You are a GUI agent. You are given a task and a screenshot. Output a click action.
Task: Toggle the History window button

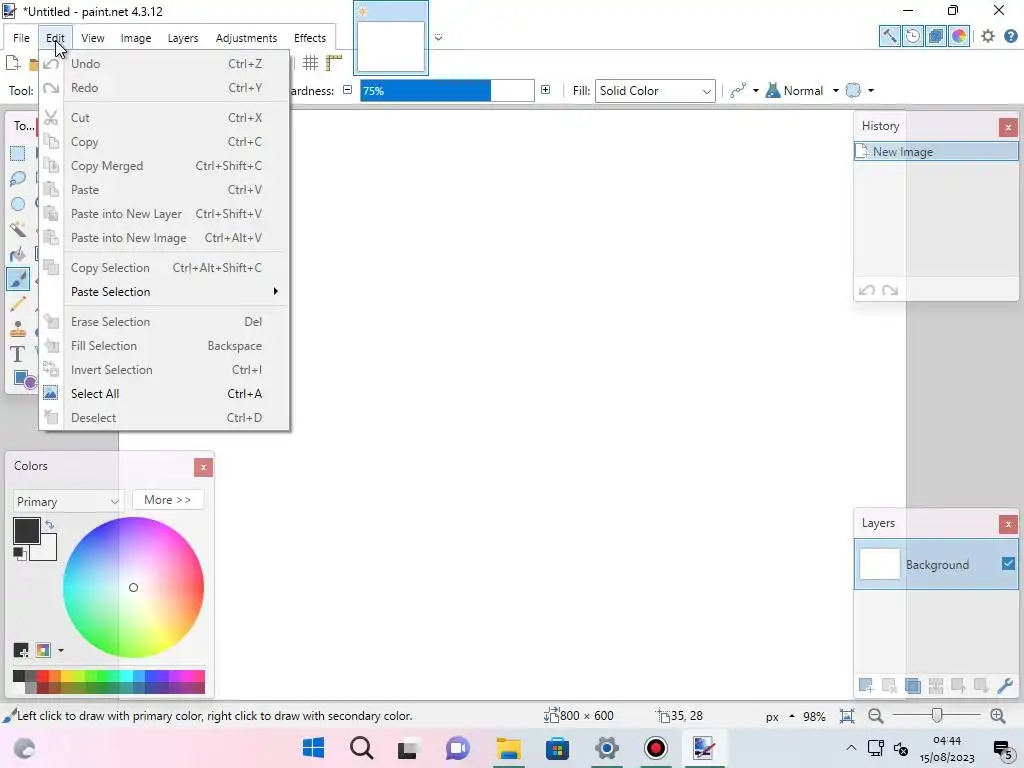click(x=913, y=37)
